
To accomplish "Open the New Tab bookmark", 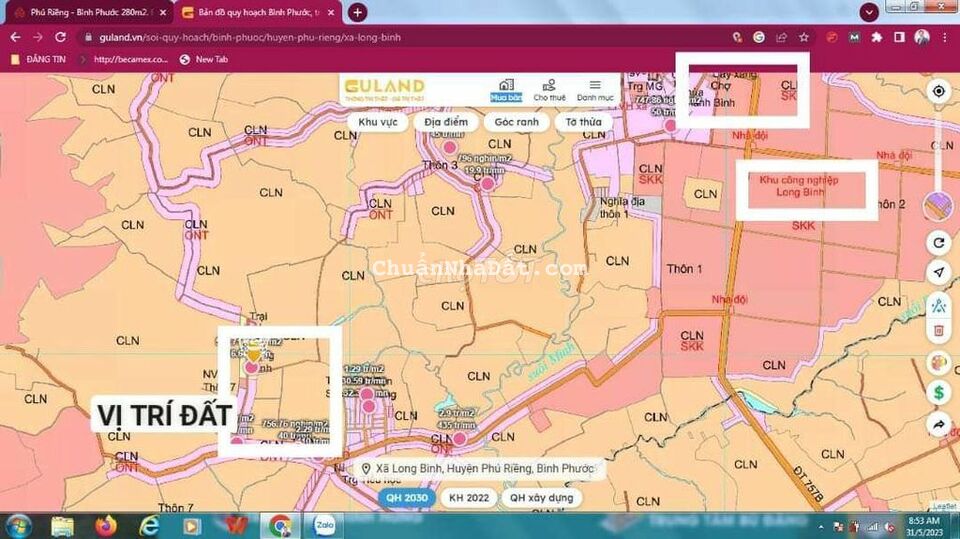I will coord(203,59).
